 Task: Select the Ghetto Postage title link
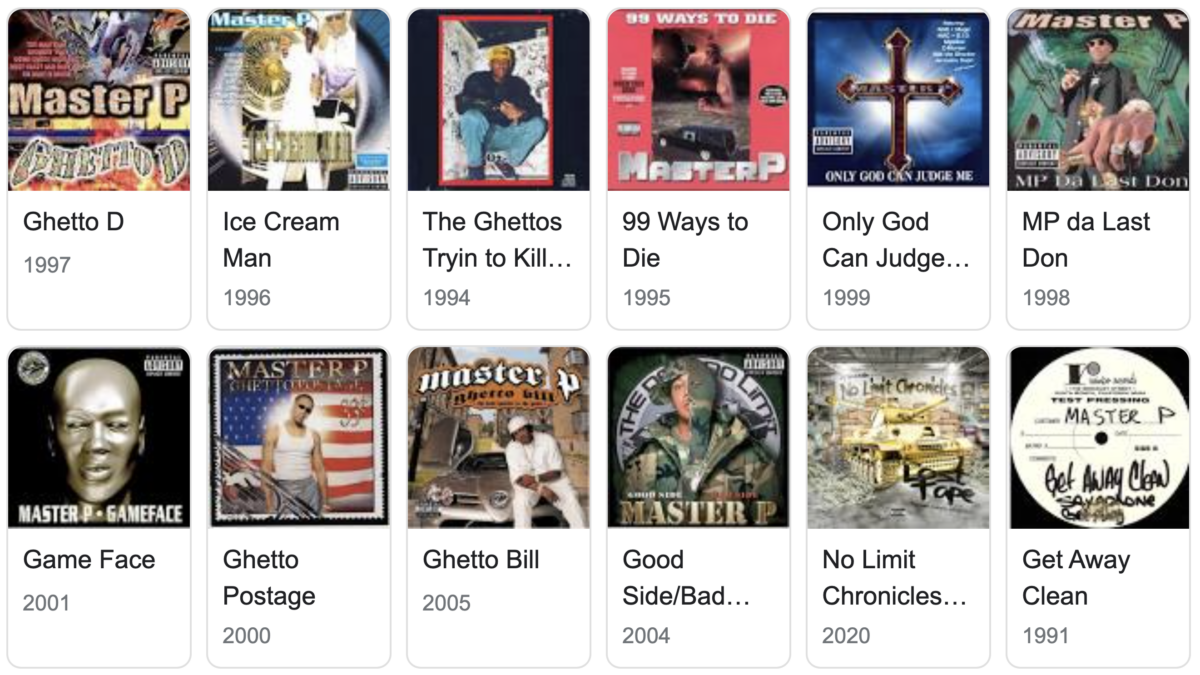click(269, 578)
